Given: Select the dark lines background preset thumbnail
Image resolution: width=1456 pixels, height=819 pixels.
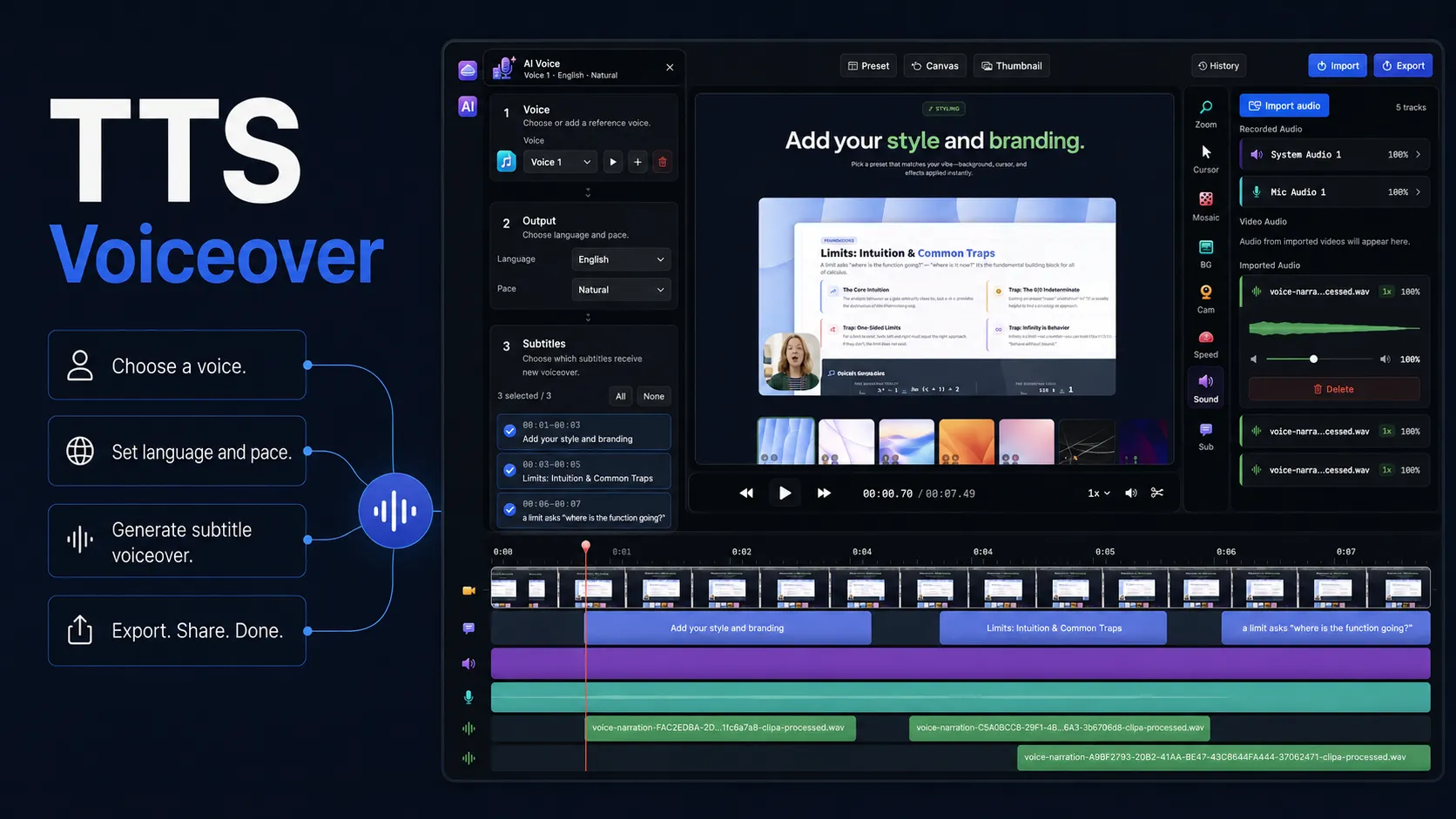Looking at the screenshot, I should [1087, 441].
